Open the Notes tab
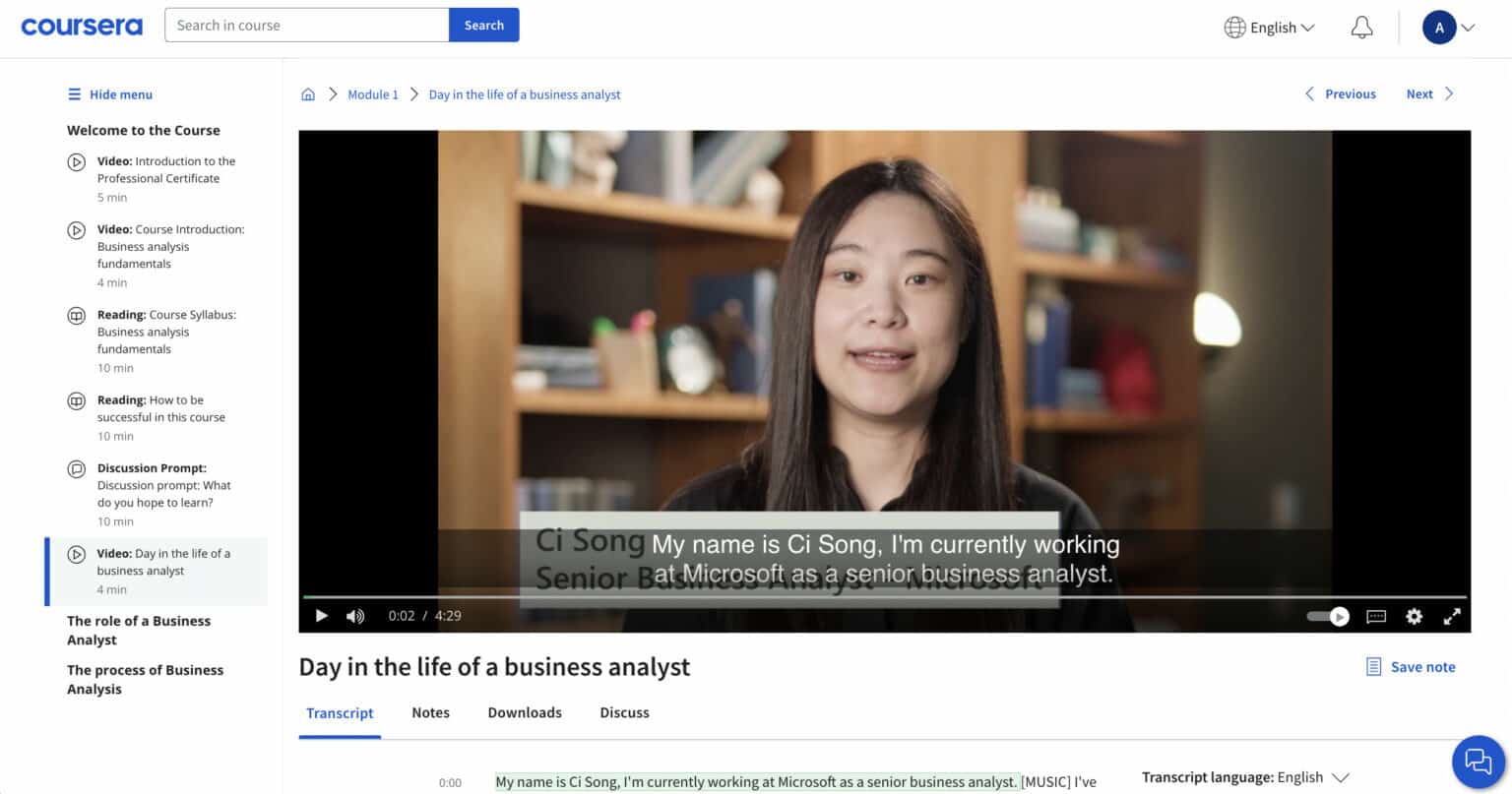The width and height of the screenshot is (1512, 794). point(430,712)
